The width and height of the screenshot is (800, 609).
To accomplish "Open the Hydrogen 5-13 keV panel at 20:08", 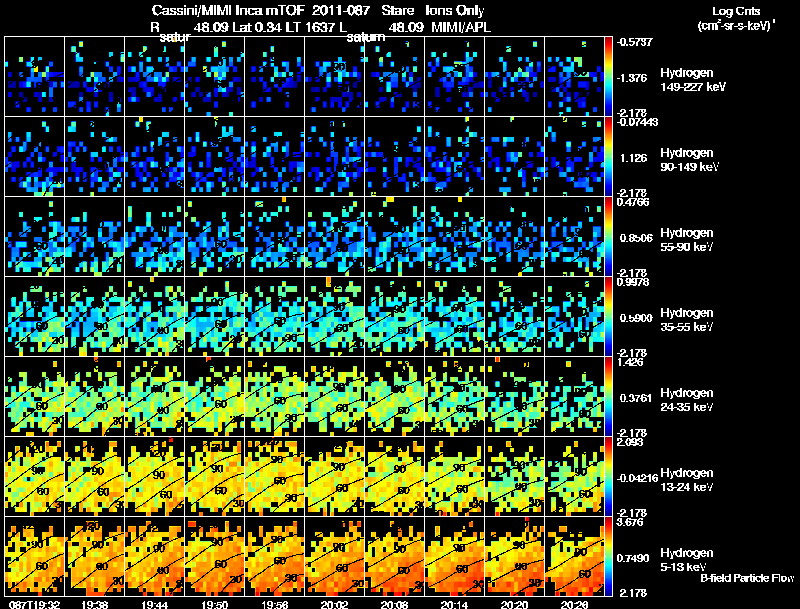I will coord(394,556).
